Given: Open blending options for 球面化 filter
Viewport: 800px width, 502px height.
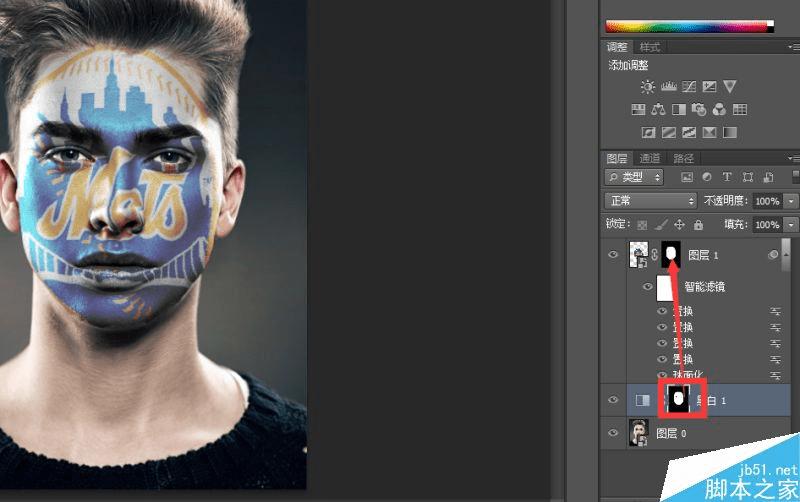Looking at the screenshot, I should pyautogui.click(x=776, y=376).
